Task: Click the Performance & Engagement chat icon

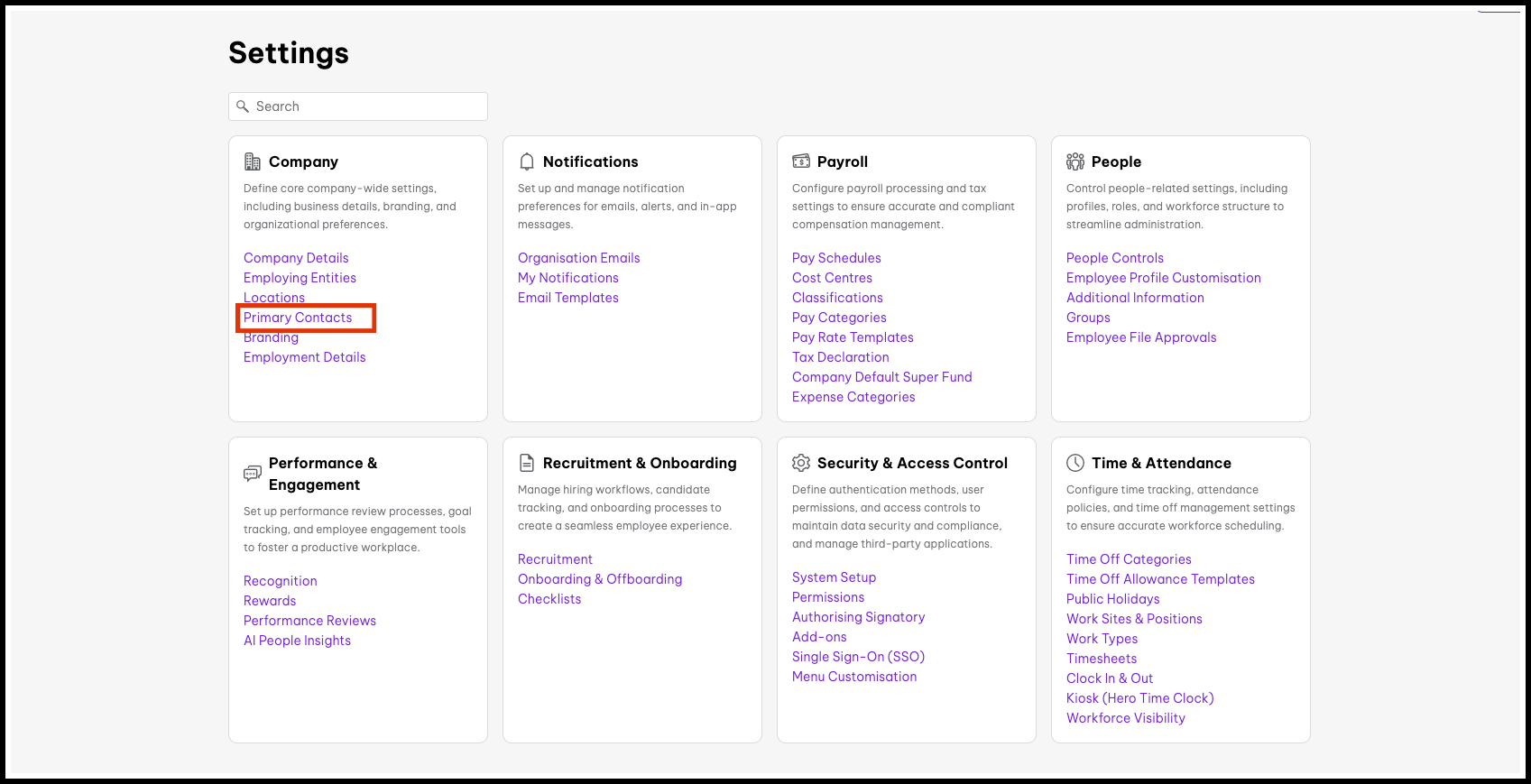Action: 253,474
